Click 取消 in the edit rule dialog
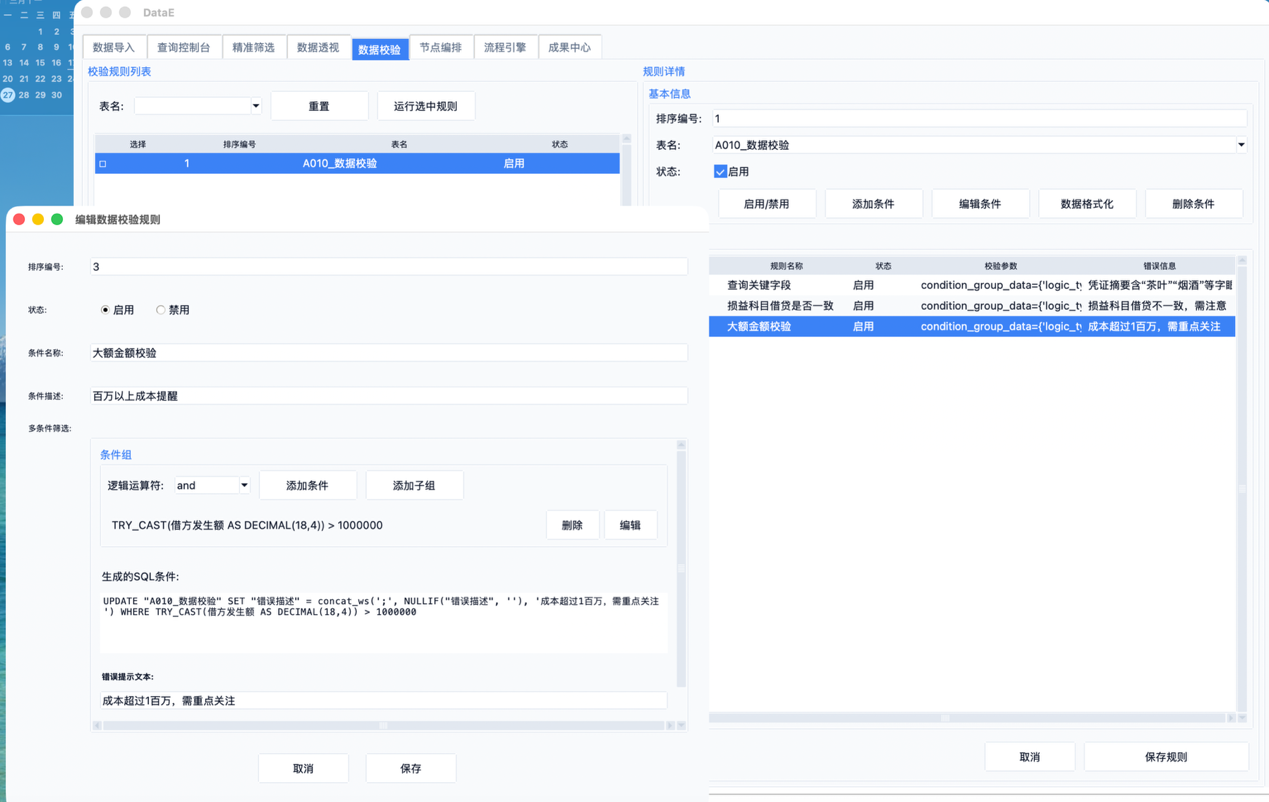The image size is (1269, 802). [x=303, y=768]
